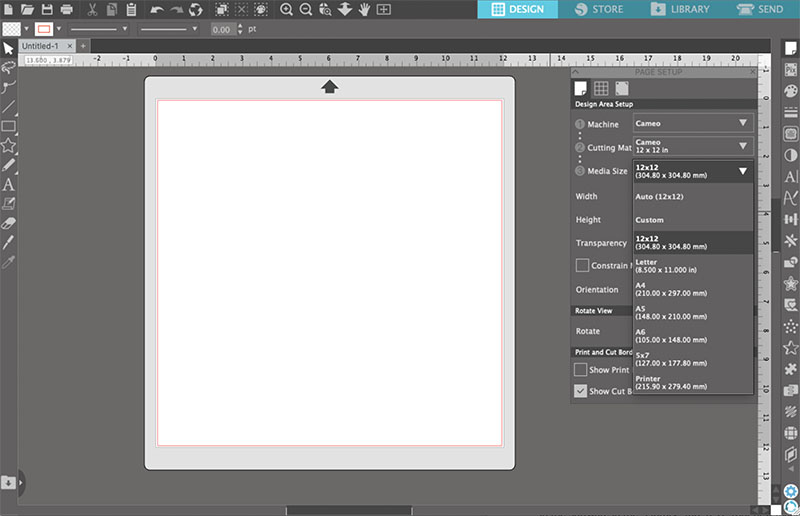Open fill color dropdown arrow
This screenshot has height=516, width=800.
pyautogui.click(x=26, y=29)
